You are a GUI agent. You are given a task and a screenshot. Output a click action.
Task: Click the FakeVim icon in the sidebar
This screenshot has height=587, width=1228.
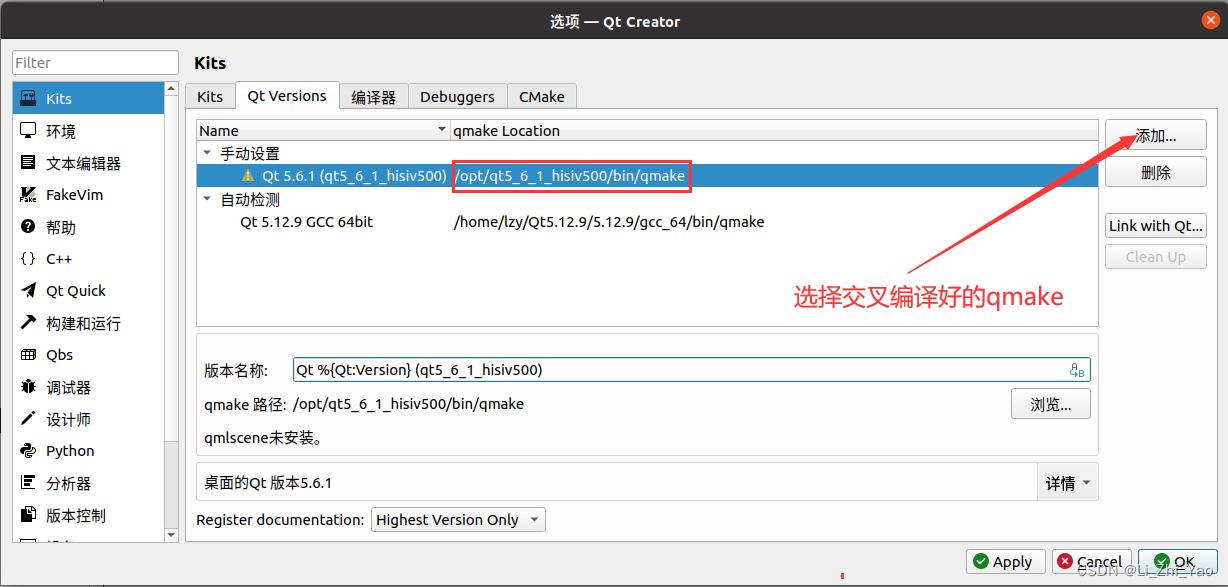pos(28,194)
